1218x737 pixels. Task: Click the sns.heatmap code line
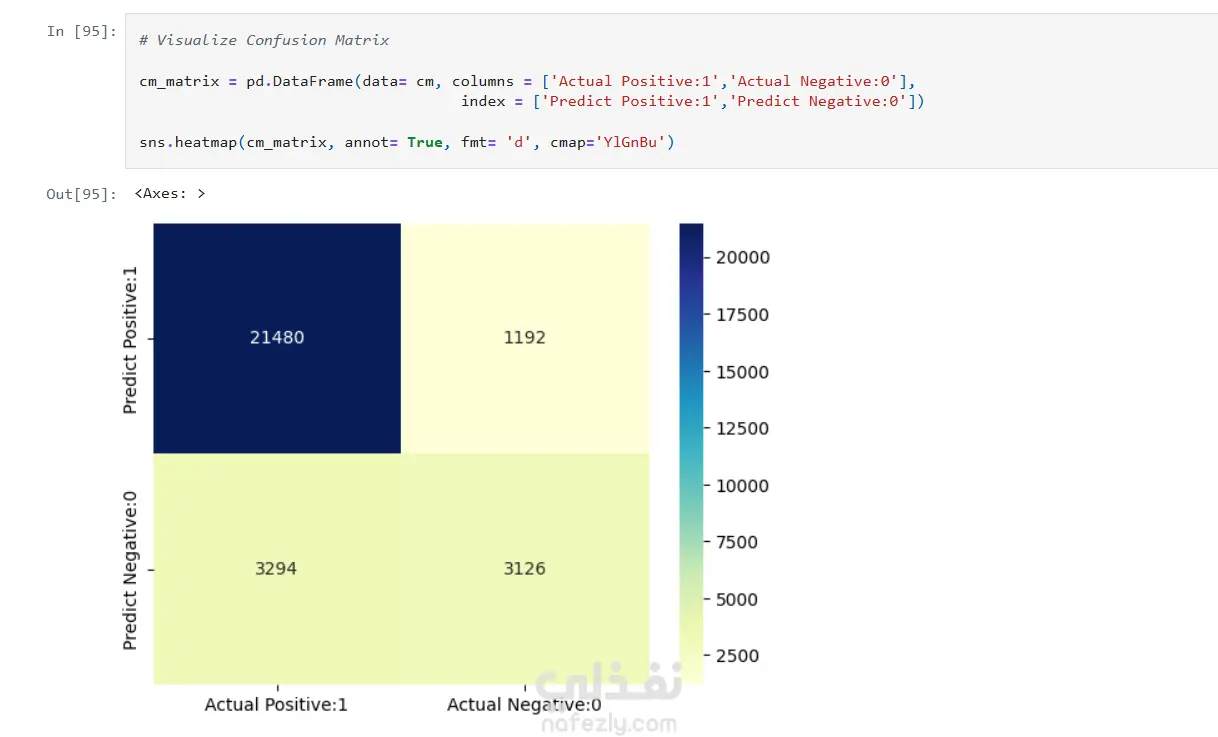click(407, 142)
